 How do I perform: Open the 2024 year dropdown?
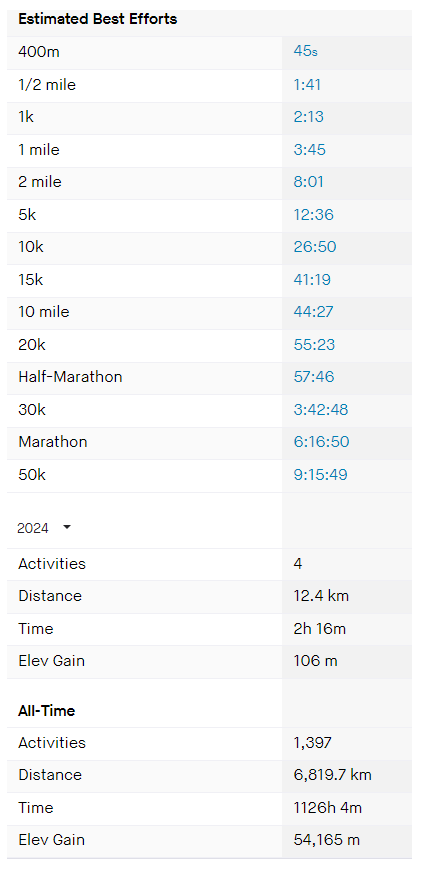click(44, 528)
